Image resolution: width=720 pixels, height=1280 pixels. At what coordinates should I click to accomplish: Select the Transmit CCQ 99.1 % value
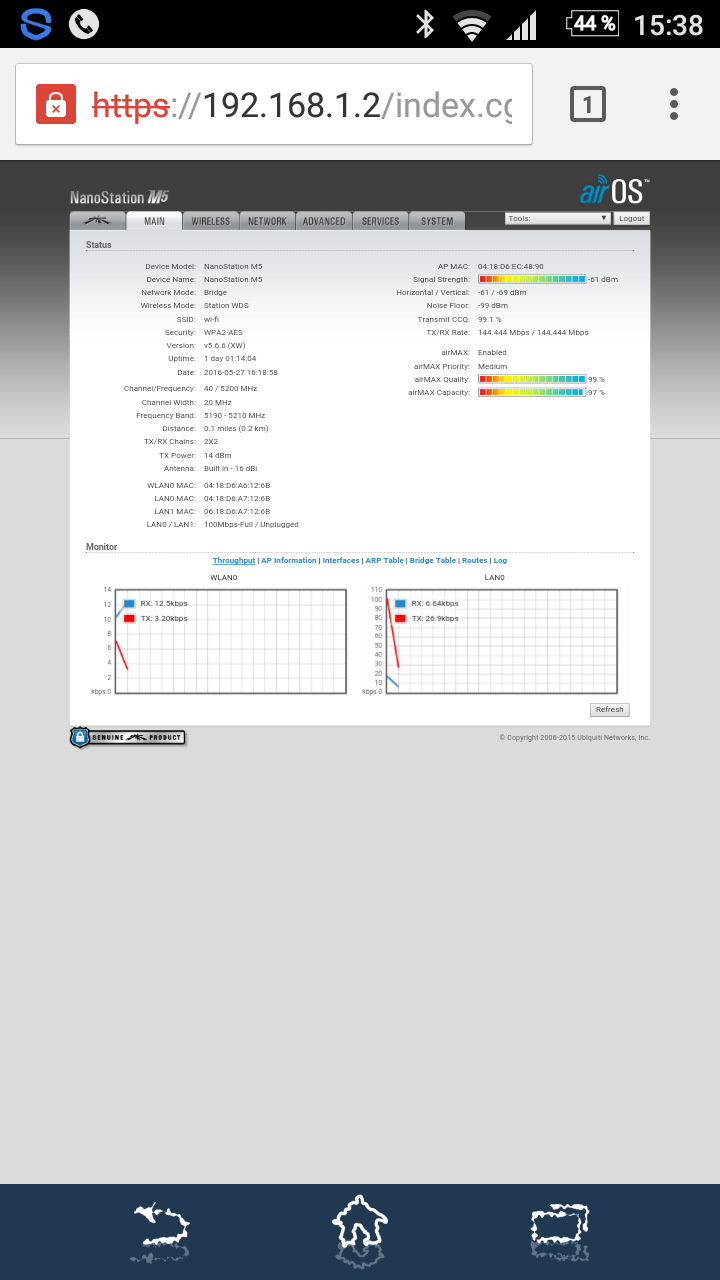(490, 319)
